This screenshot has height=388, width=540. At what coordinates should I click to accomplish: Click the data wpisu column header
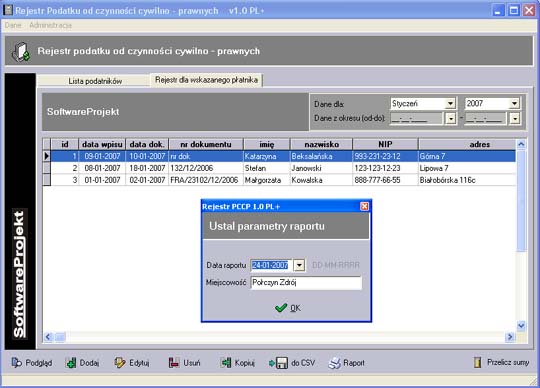[x=102, y=144]
